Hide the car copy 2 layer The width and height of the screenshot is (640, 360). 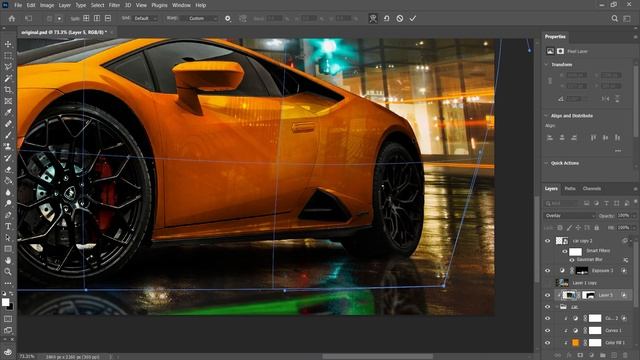click(x=548, y=241)
